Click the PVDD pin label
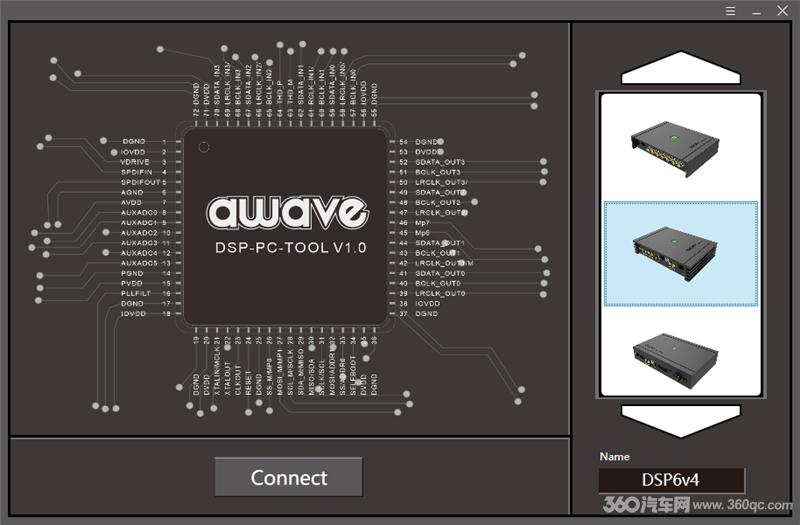 click(x=132, y=283)
